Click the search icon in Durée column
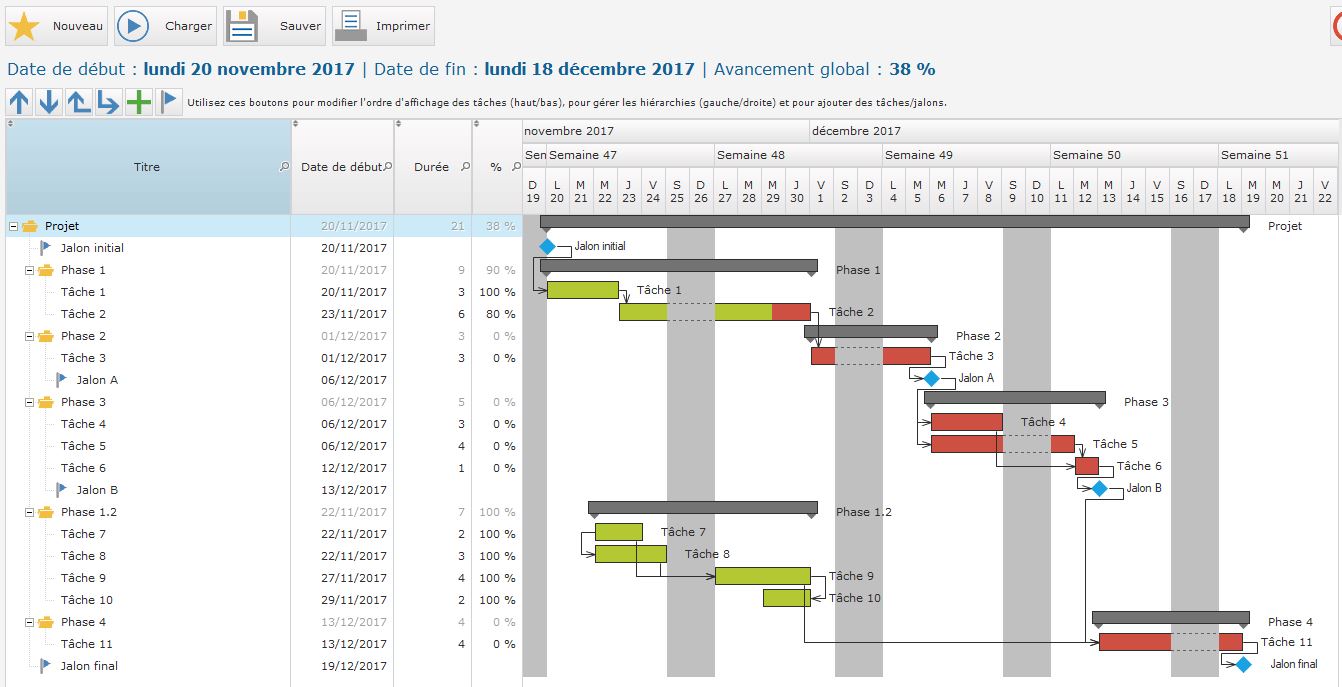 tap(465, 167)
